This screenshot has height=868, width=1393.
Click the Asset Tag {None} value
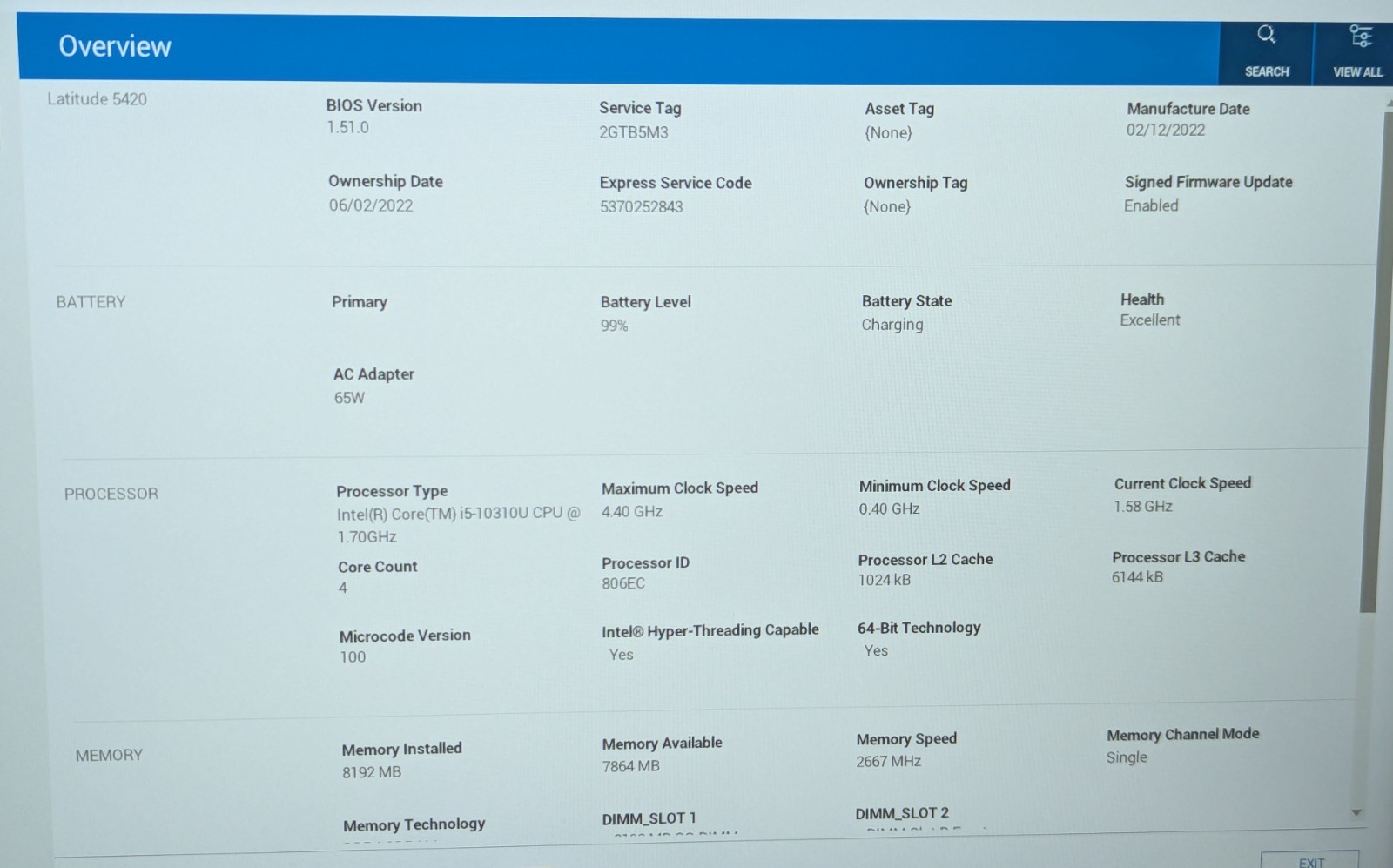[888, 132]
